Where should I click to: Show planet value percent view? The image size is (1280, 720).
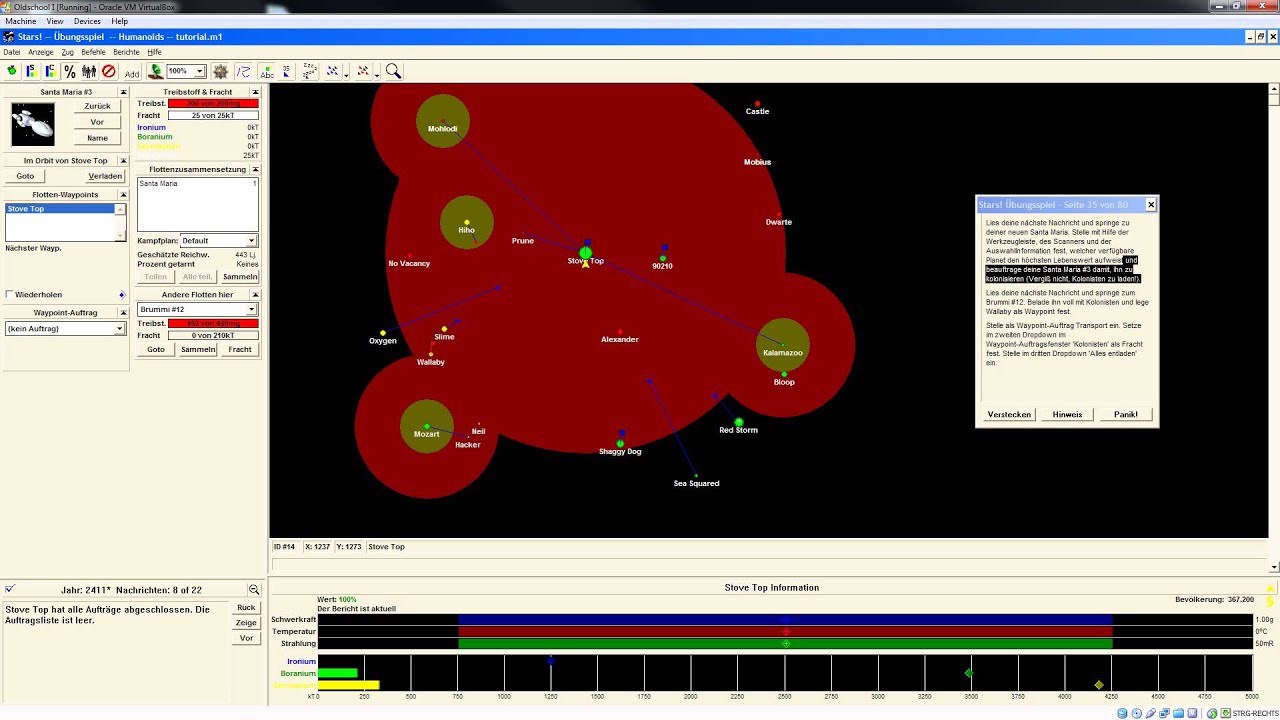pyautogui.click(x=70, y=71)
